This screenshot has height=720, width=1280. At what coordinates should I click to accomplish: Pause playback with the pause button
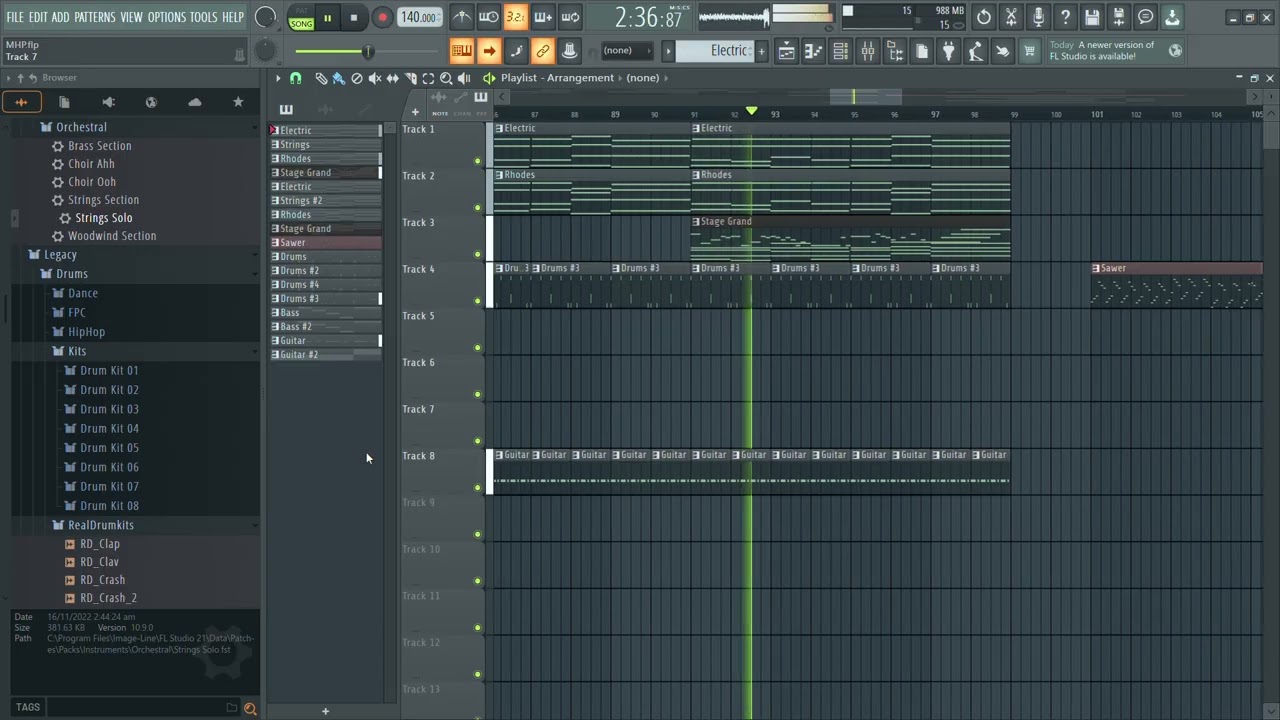pyautogui.click(x=327, y=18)
